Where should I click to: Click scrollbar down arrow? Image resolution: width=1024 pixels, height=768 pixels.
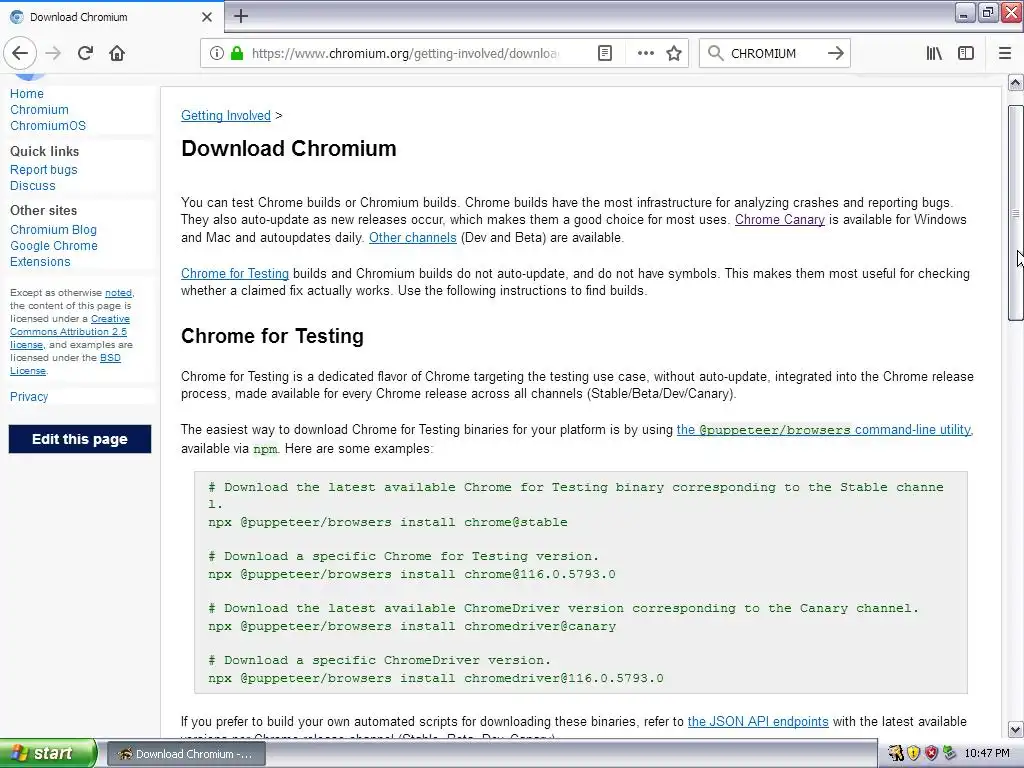pos(1015,729)
